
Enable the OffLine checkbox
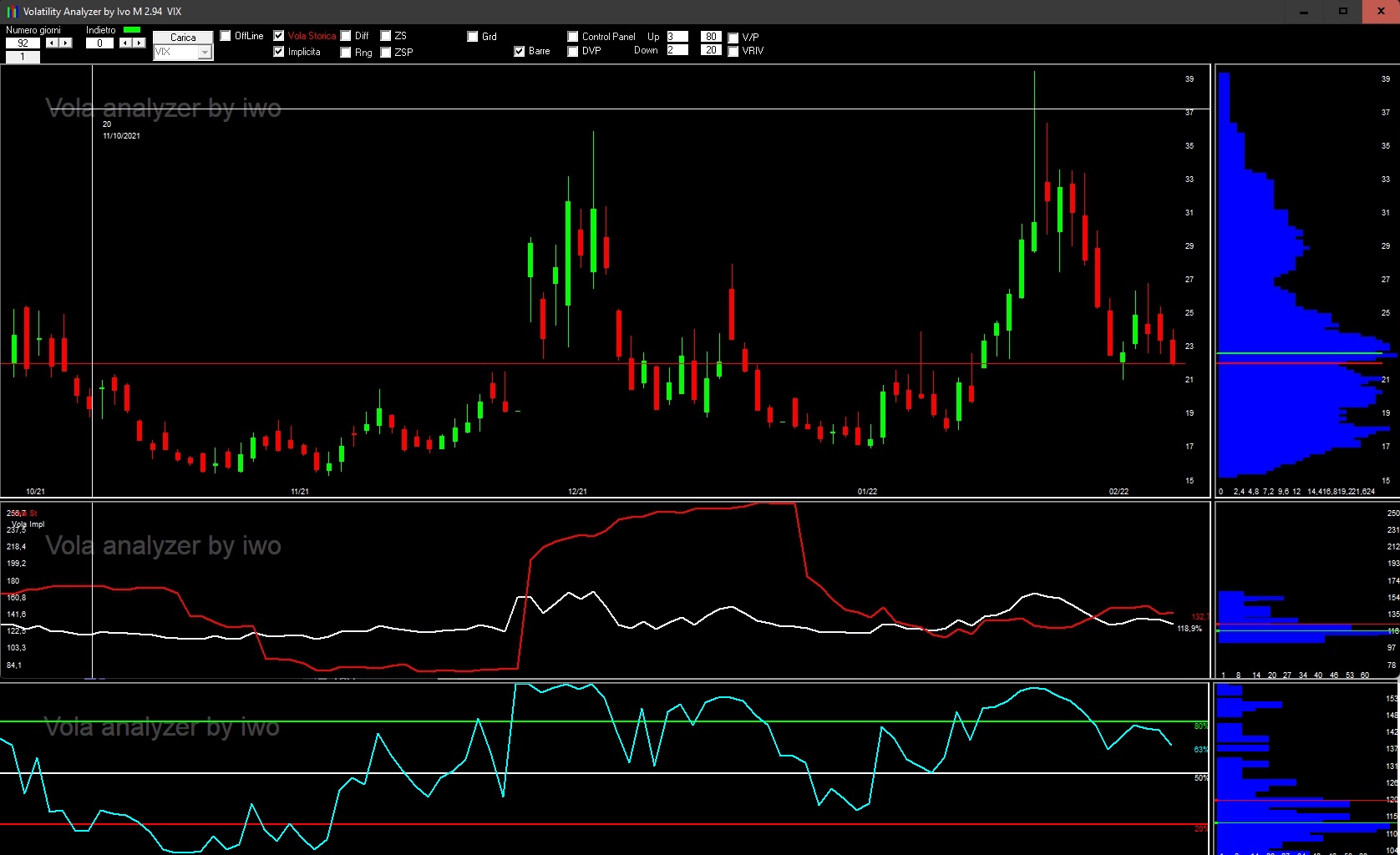coord(226,36)
